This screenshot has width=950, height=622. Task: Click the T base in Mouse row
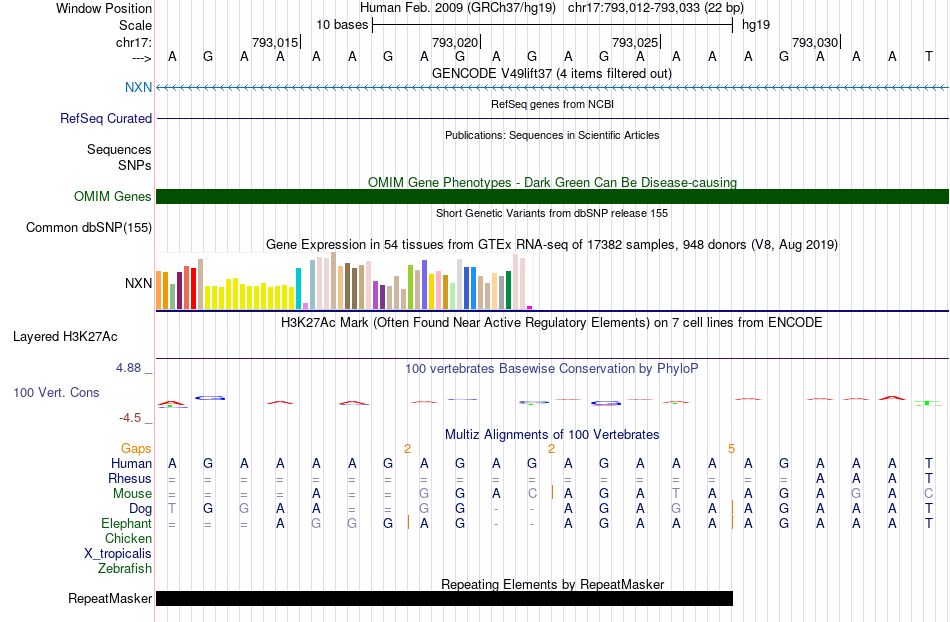click(676, 494)
